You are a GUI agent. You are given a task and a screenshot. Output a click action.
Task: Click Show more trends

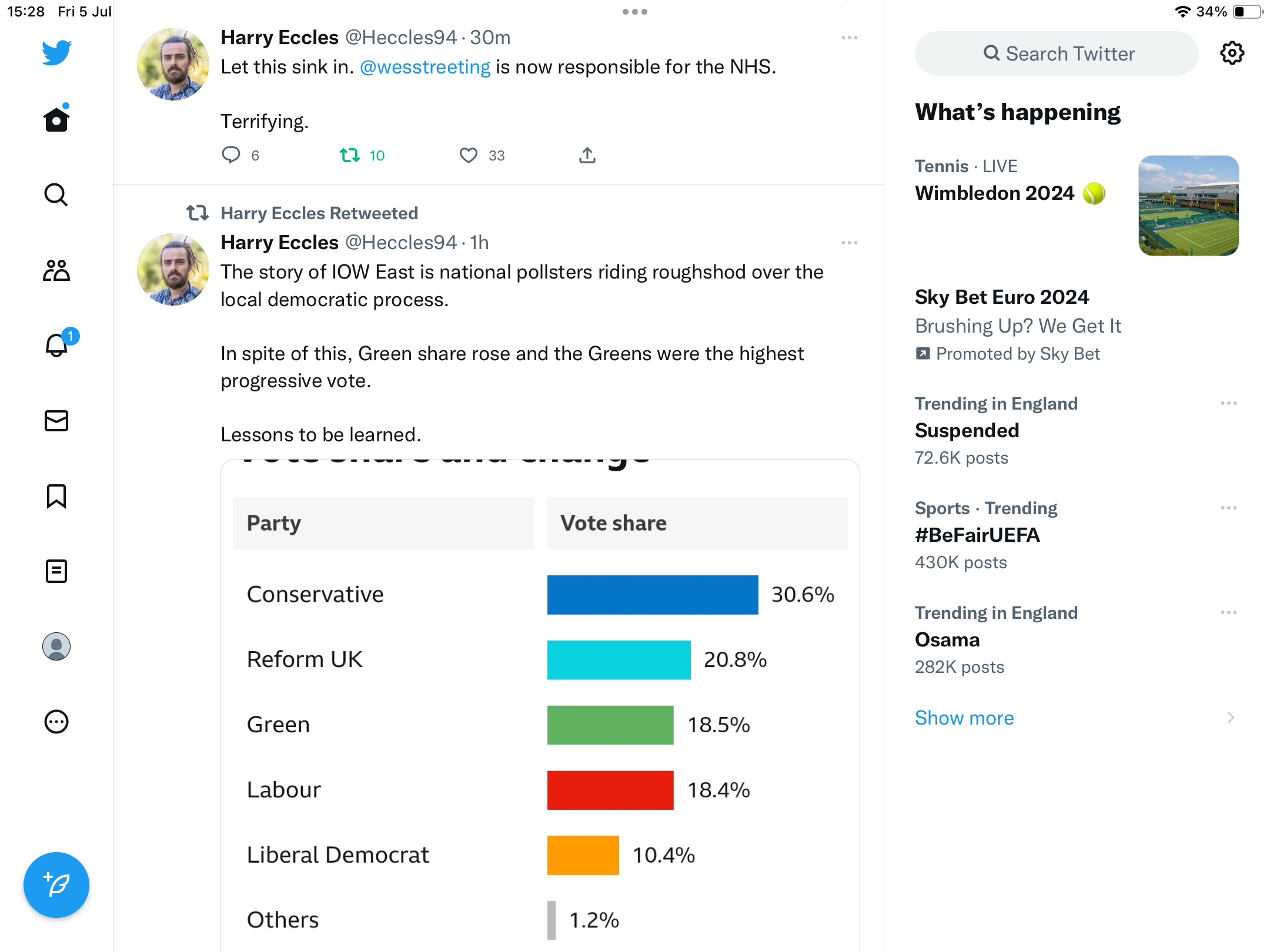(965, 718)
